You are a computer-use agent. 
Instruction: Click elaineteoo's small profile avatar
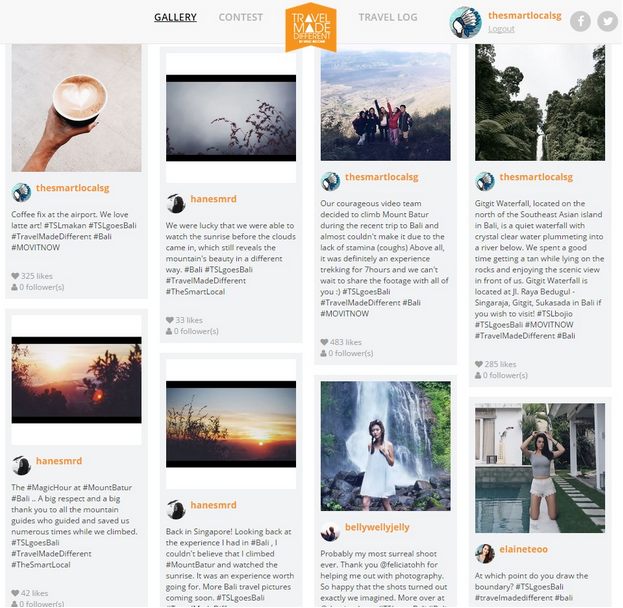[485, 554]
